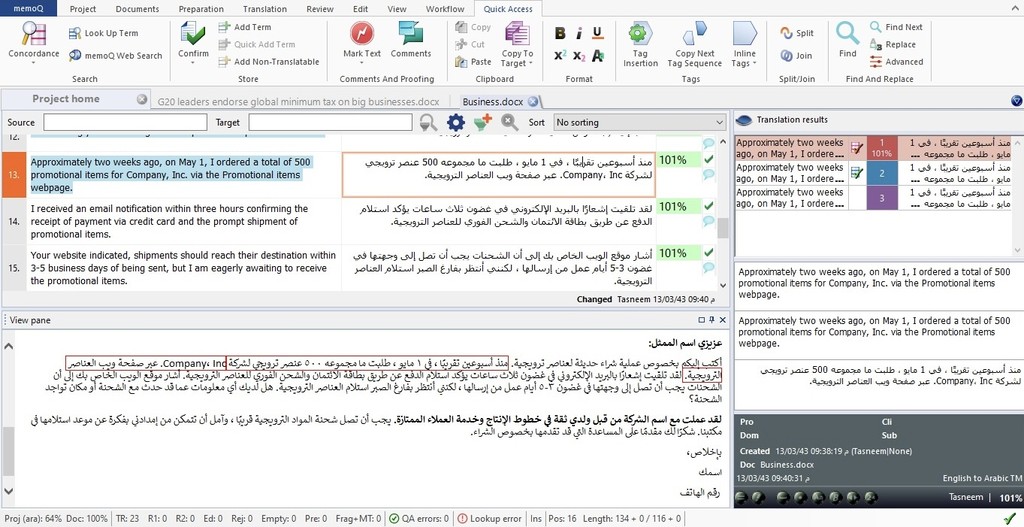Click the clear filter magnifier icon
The image size is (1024, 527).
click(x=509, y=122)
